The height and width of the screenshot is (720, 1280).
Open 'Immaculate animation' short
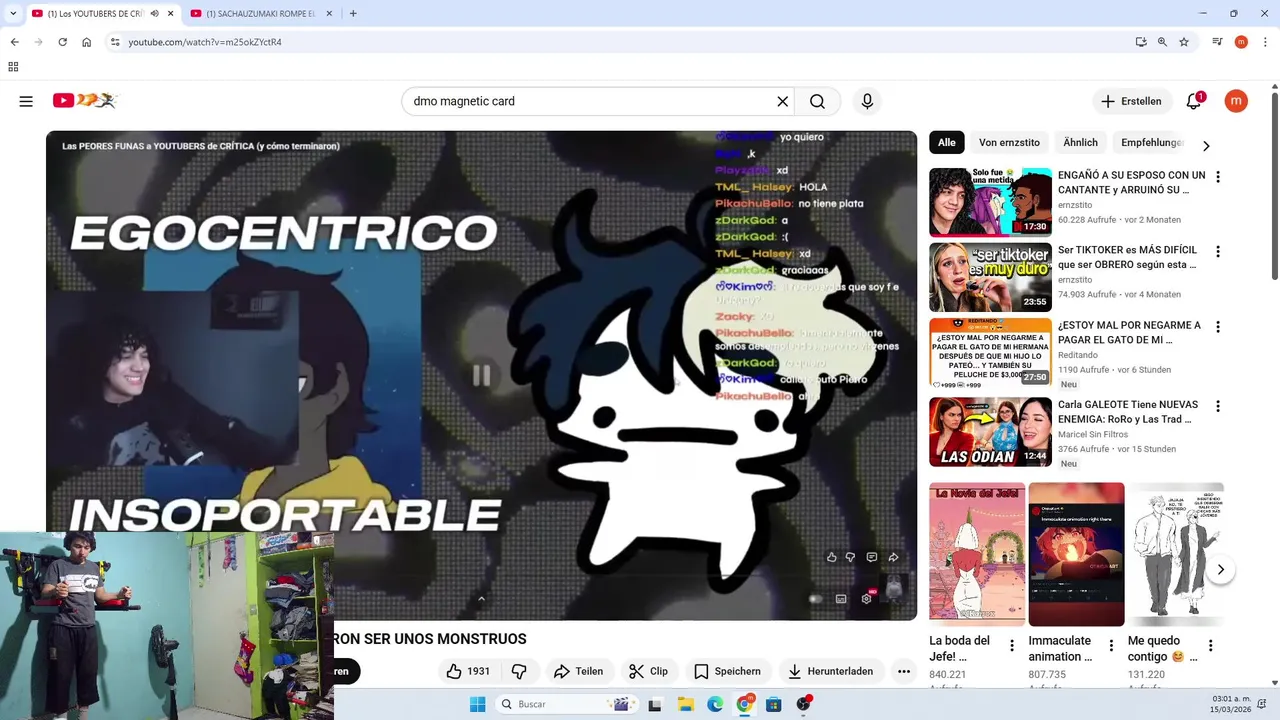tap(1076, 554)
